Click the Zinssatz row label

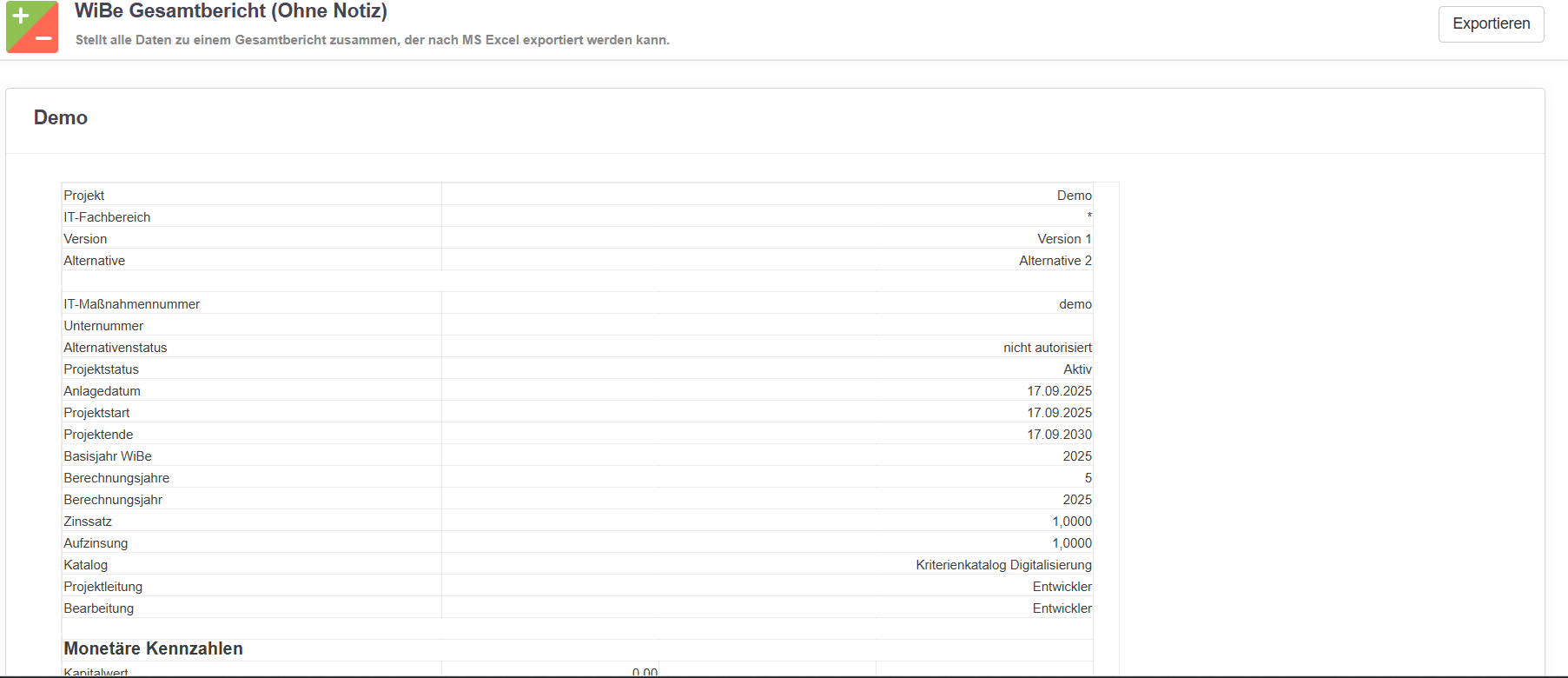pyautogui.click(x=88, y=522)
